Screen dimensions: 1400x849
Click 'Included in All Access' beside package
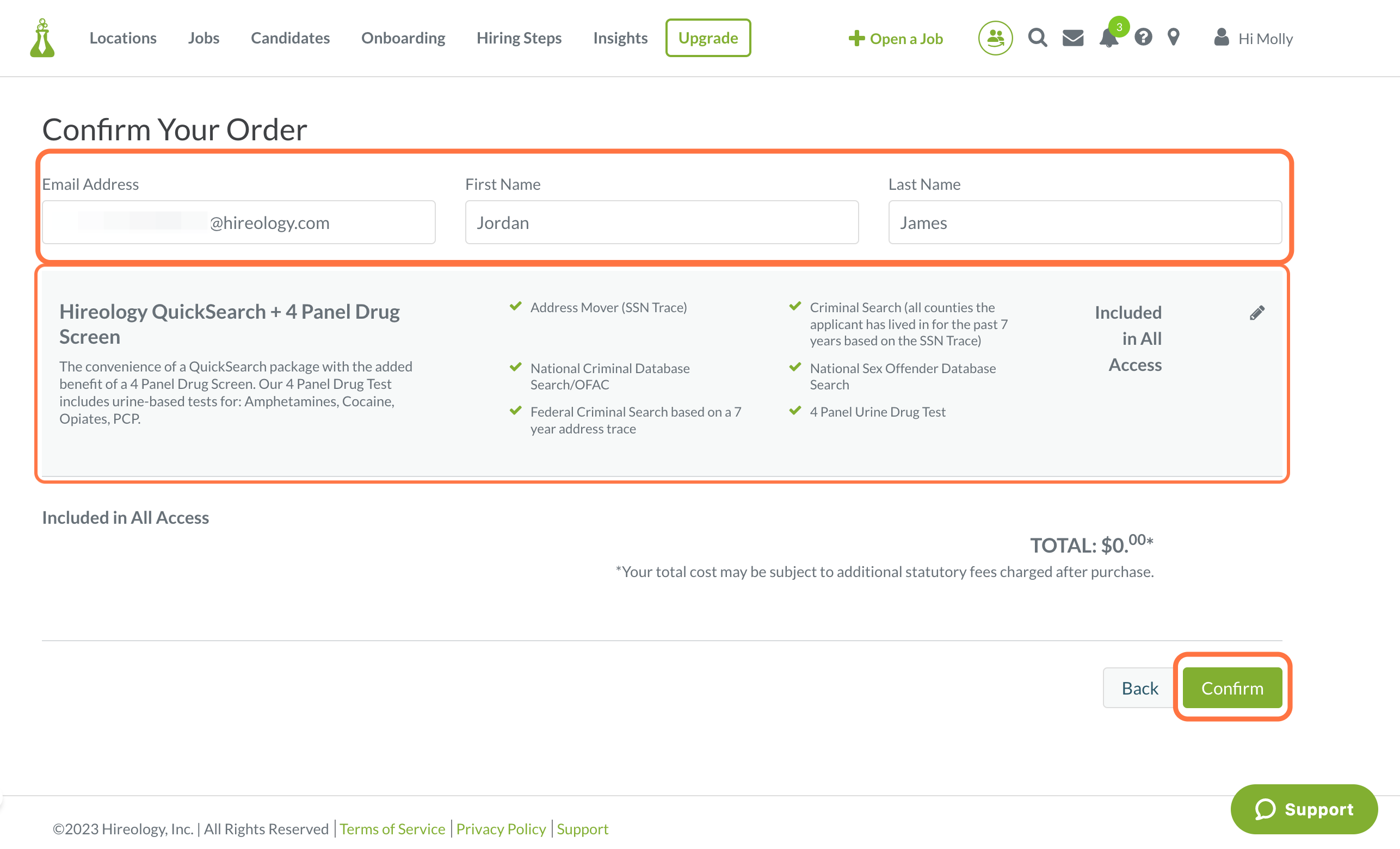[x=1128, y=338]
